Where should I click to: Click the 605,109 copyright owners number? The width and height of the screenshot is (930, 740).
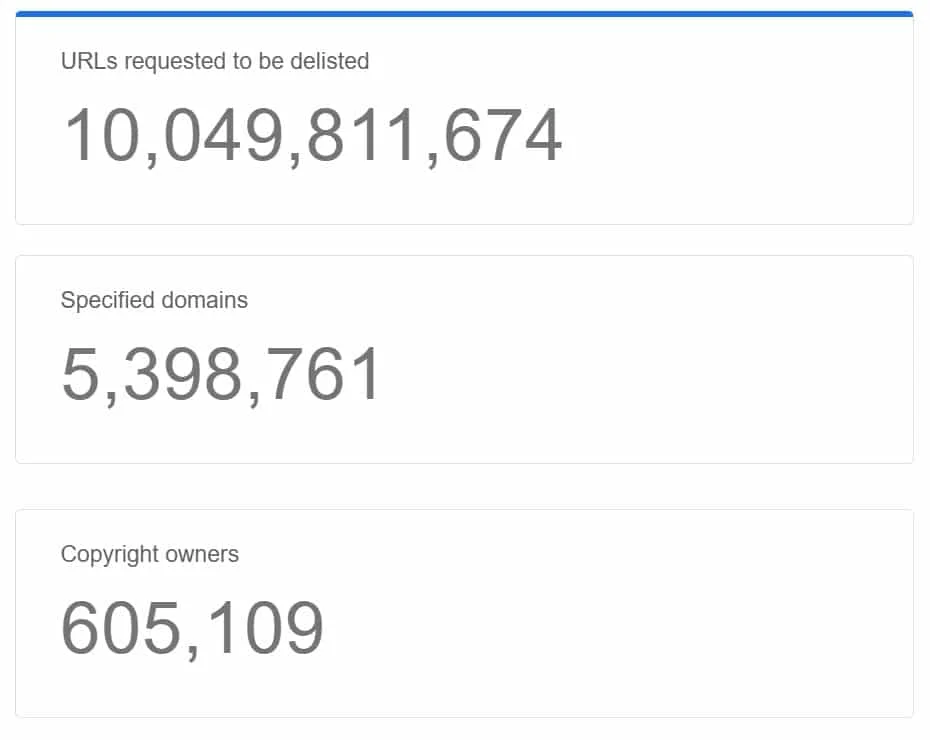[x=192, y=629]
